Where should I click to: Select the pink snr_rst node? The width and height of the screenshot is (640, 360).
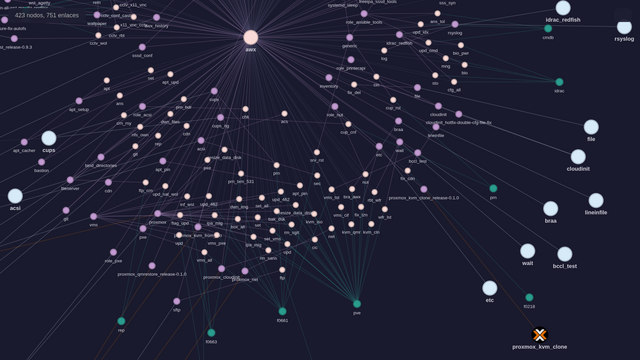tap(317, 152)
